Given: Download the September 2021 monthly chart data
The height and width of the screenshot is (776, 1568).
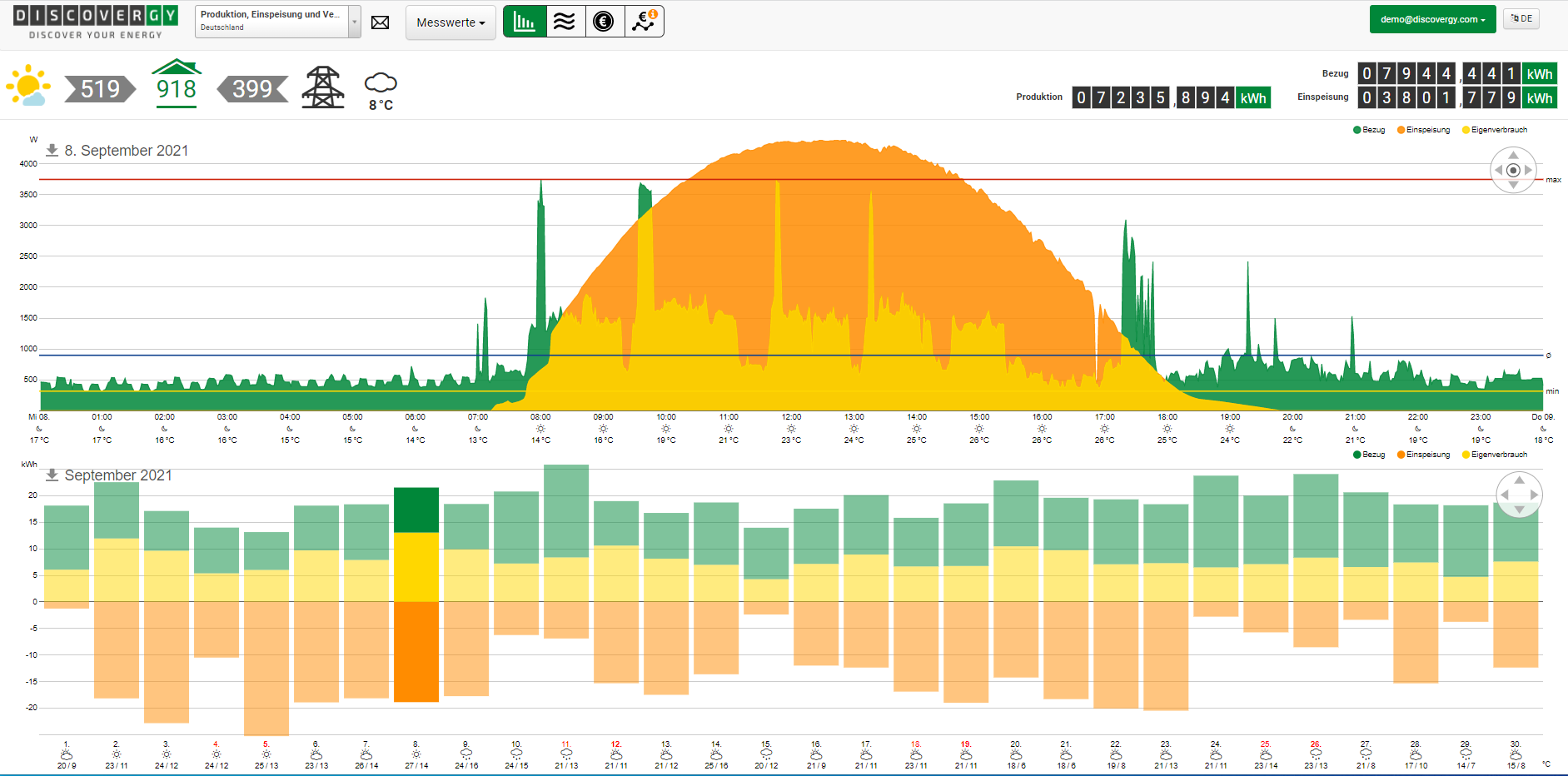Looking at the screenshot, I should click(x=52, y=475).
